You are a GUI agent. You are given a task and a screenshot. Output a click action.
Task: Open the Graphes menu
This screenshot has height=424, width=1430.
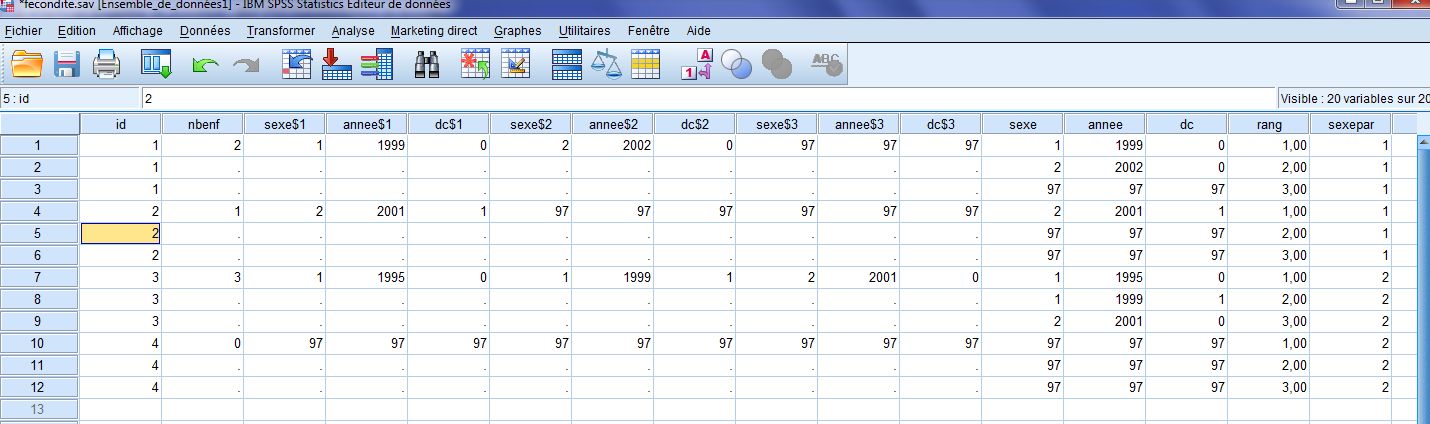pos(518,31)
